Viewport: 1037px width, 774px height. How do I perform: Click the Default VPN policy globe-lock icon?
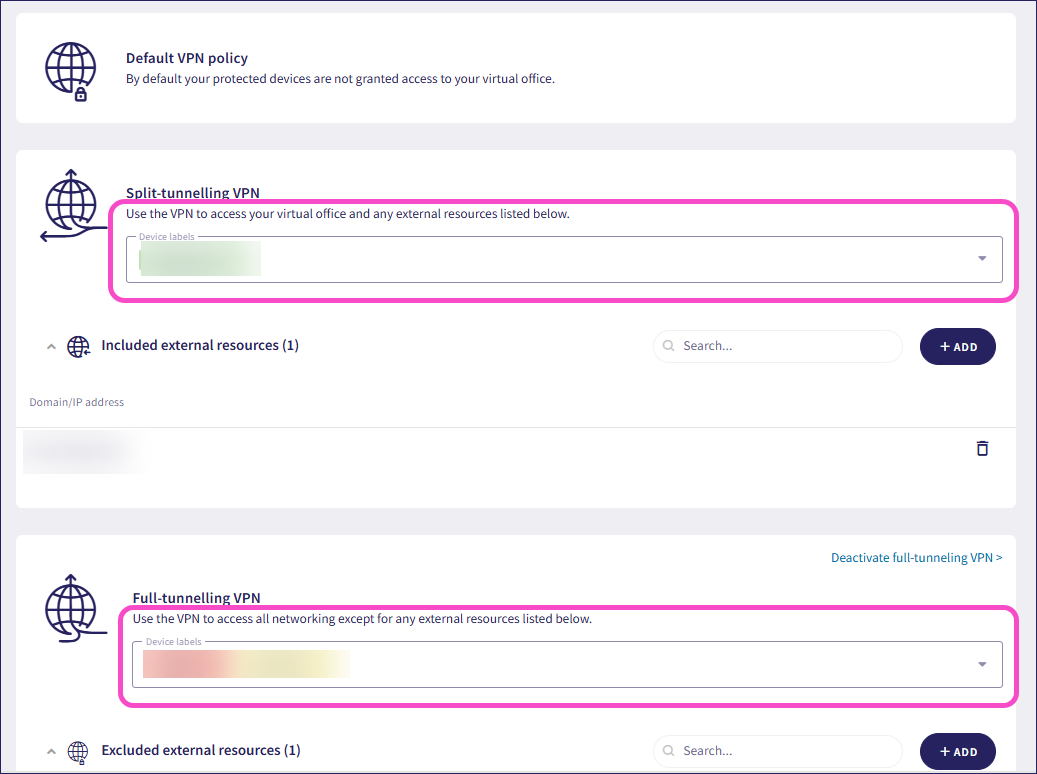71,71
